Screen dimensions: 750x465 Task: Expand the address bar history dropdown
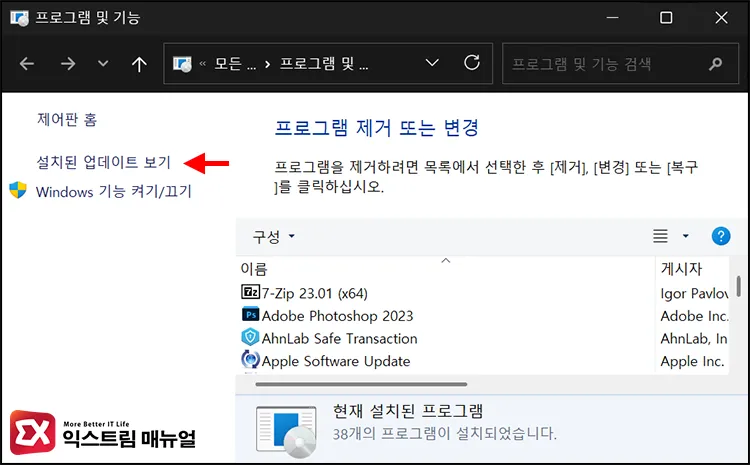[432, 63]
